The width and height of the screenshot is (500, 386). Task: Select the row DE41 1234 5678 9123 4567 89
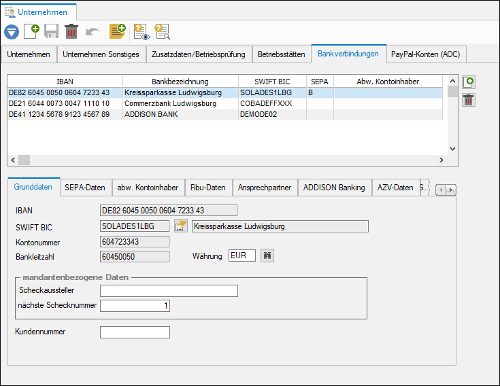click(x=225, y=114)
